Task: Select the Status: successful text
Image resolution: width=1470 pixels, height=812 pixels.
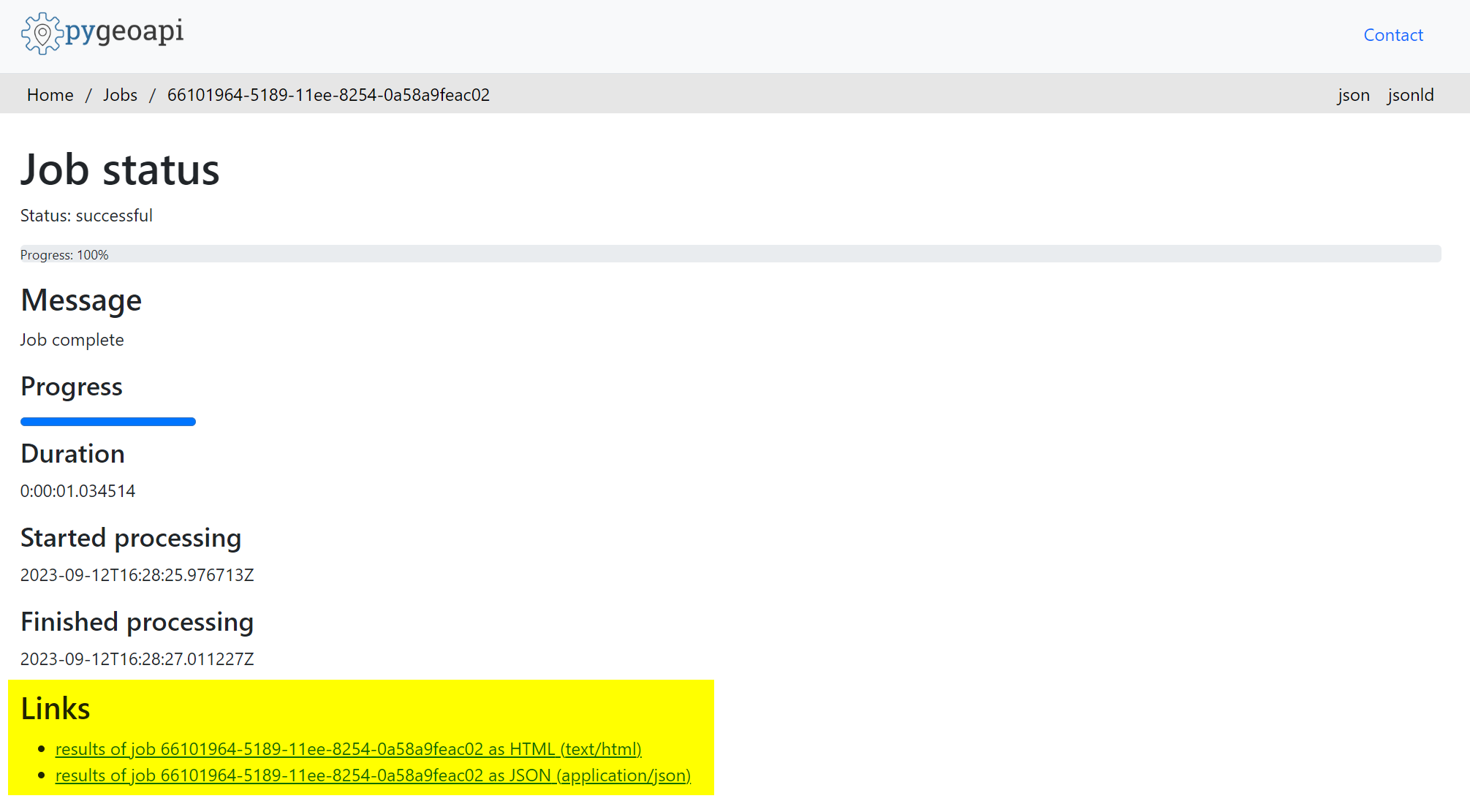Action: point(86,215)
